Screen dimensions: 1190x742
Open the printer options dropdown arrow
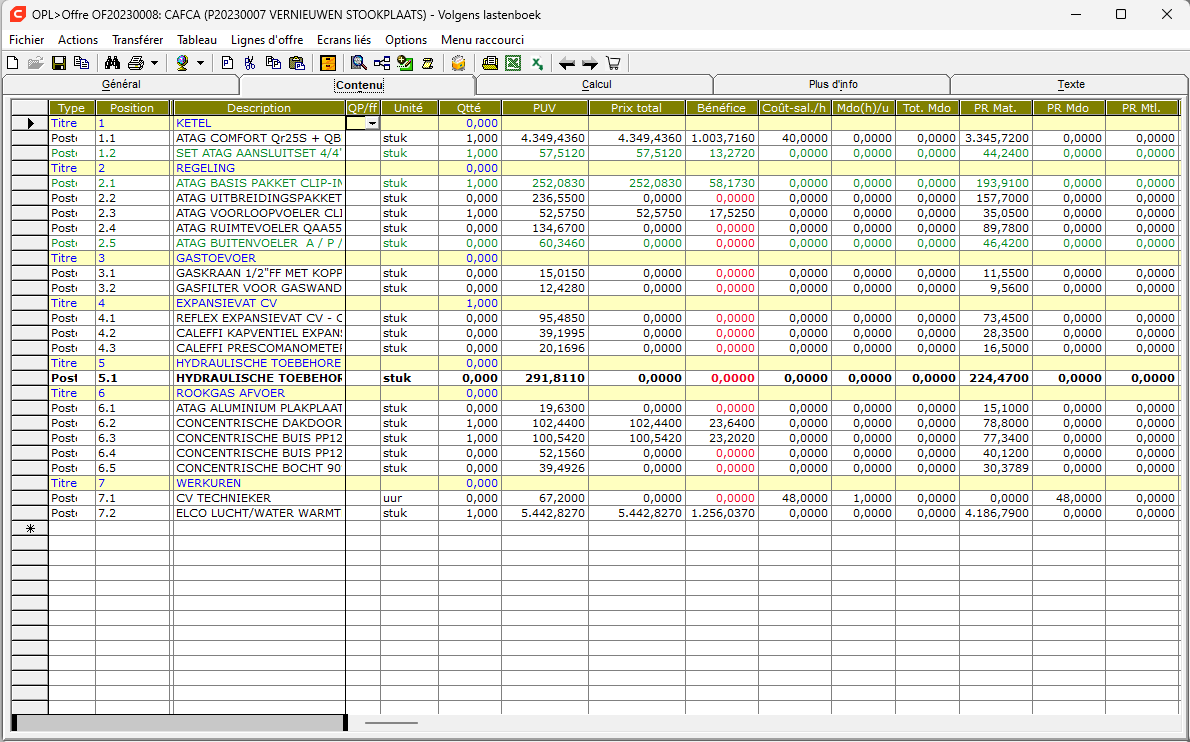coord(155,63)
